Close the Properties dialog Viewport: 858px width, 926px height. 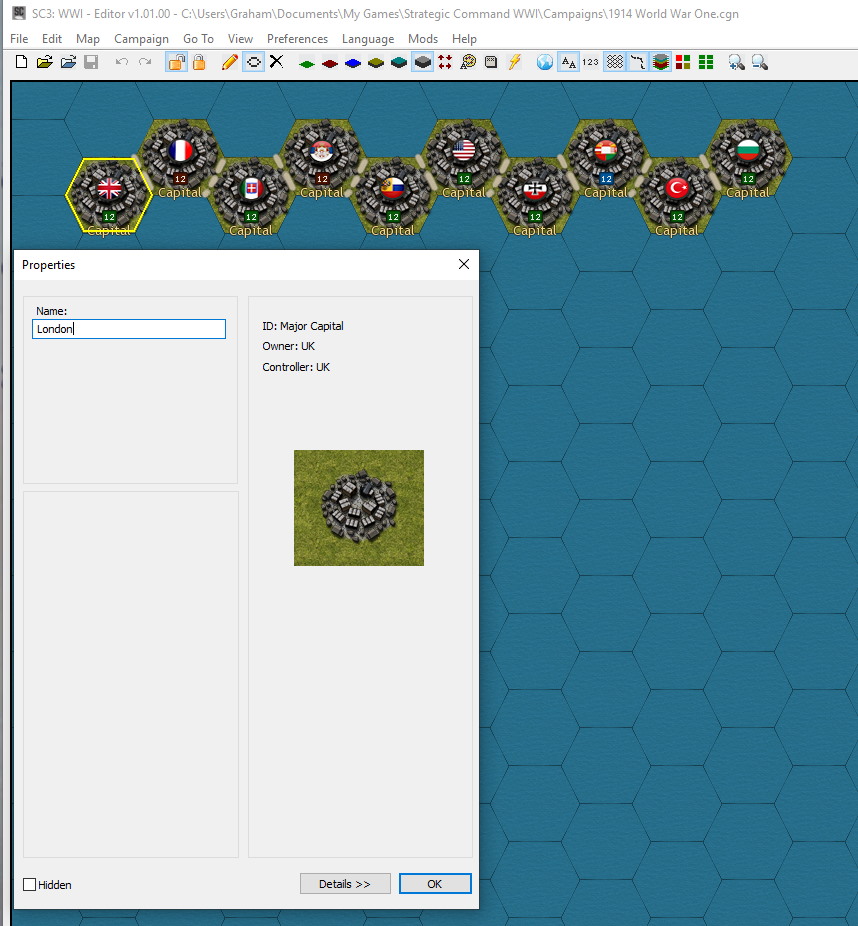click(x=464, y=264)
